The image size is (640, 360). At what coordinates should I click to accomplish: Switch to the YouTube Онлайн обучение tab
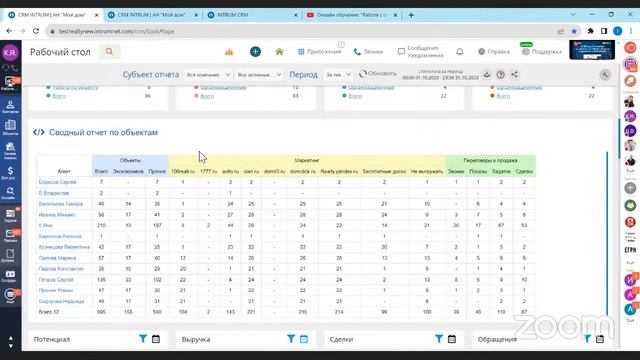pyautogui.click(x=351, y=15)
